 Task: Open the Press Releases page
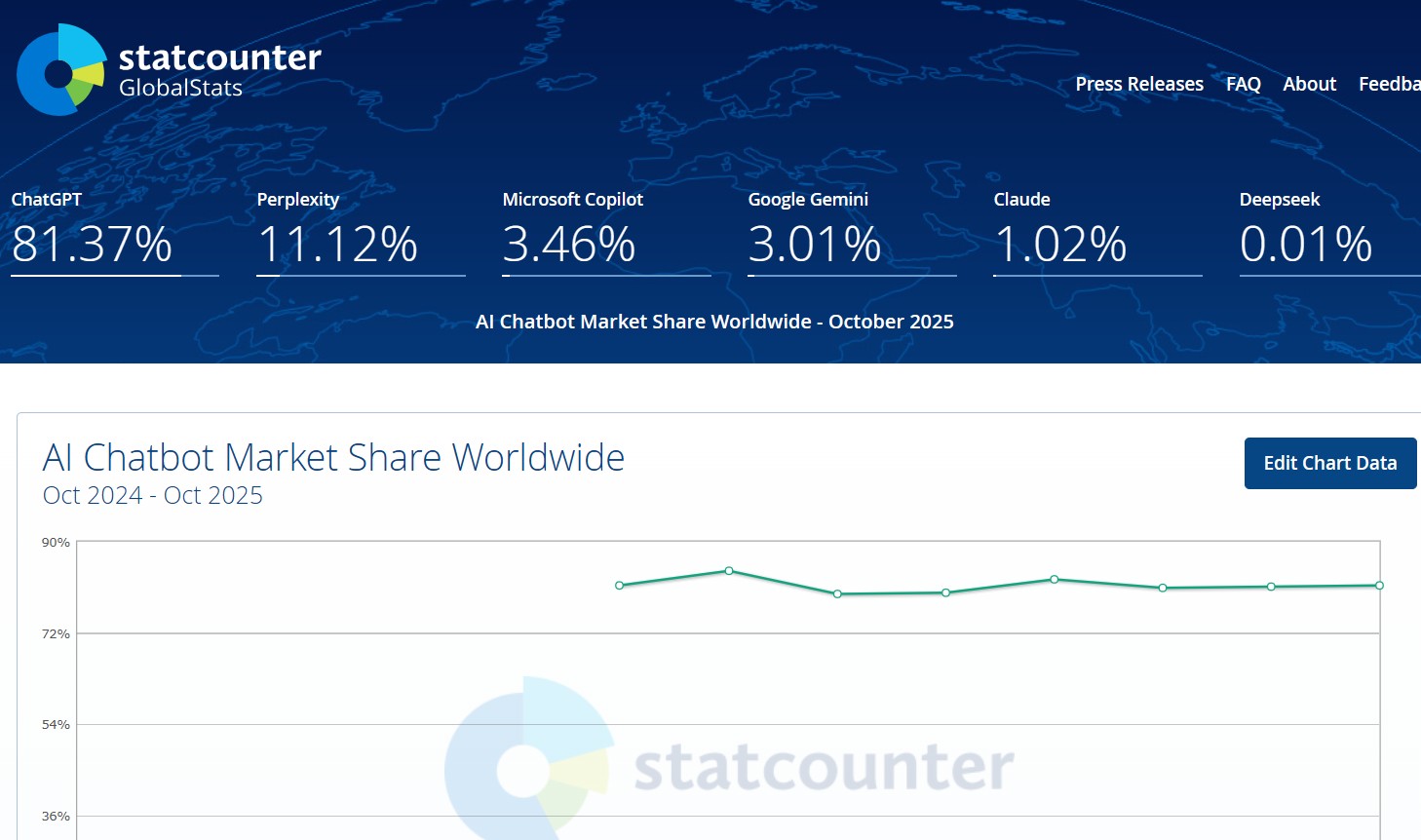point(1138,84)
